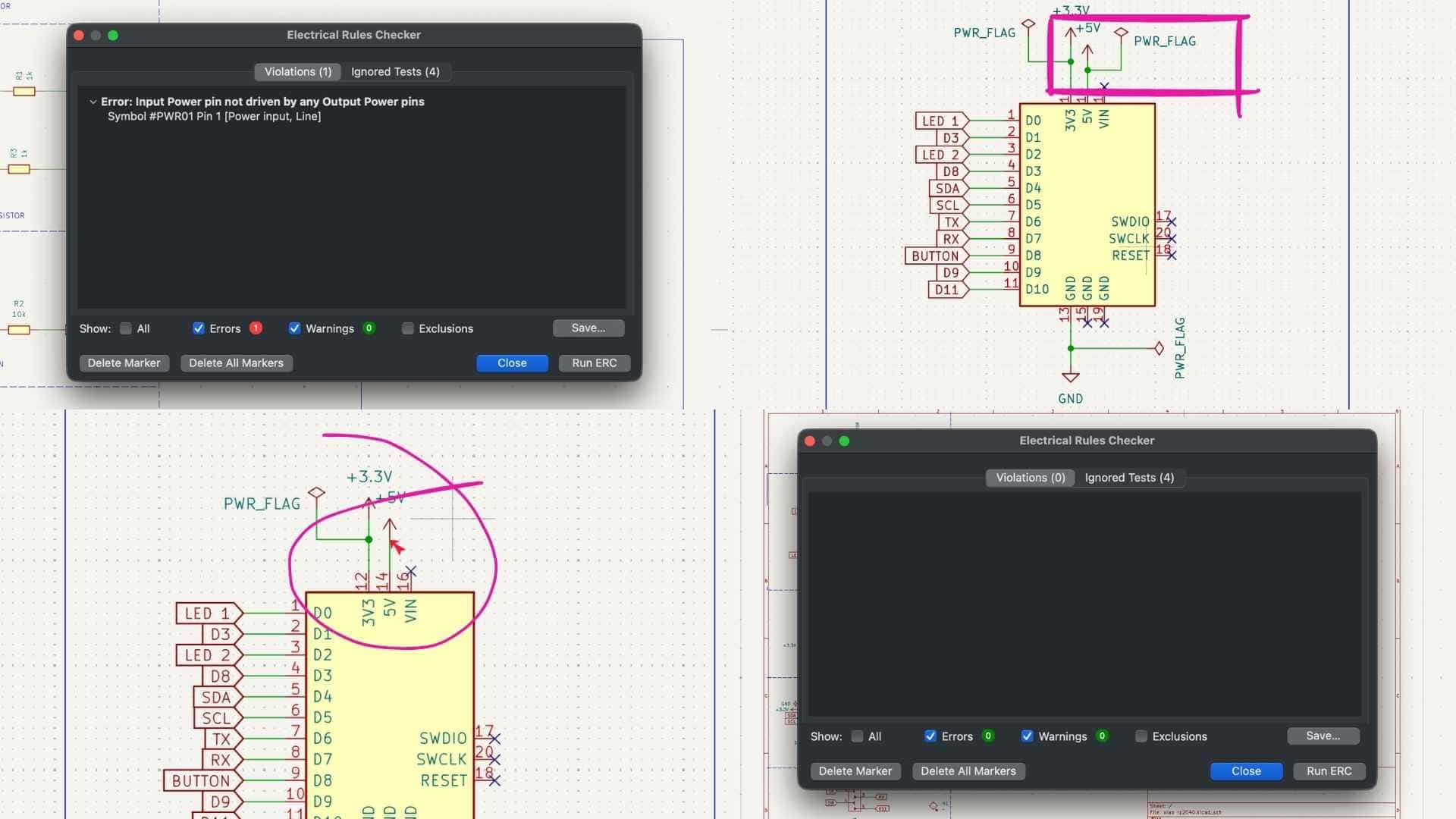1456x819 pixels.
Task: Select the PWR_FLAG symbol attached to the GND wire
Action: [1159, 348]
